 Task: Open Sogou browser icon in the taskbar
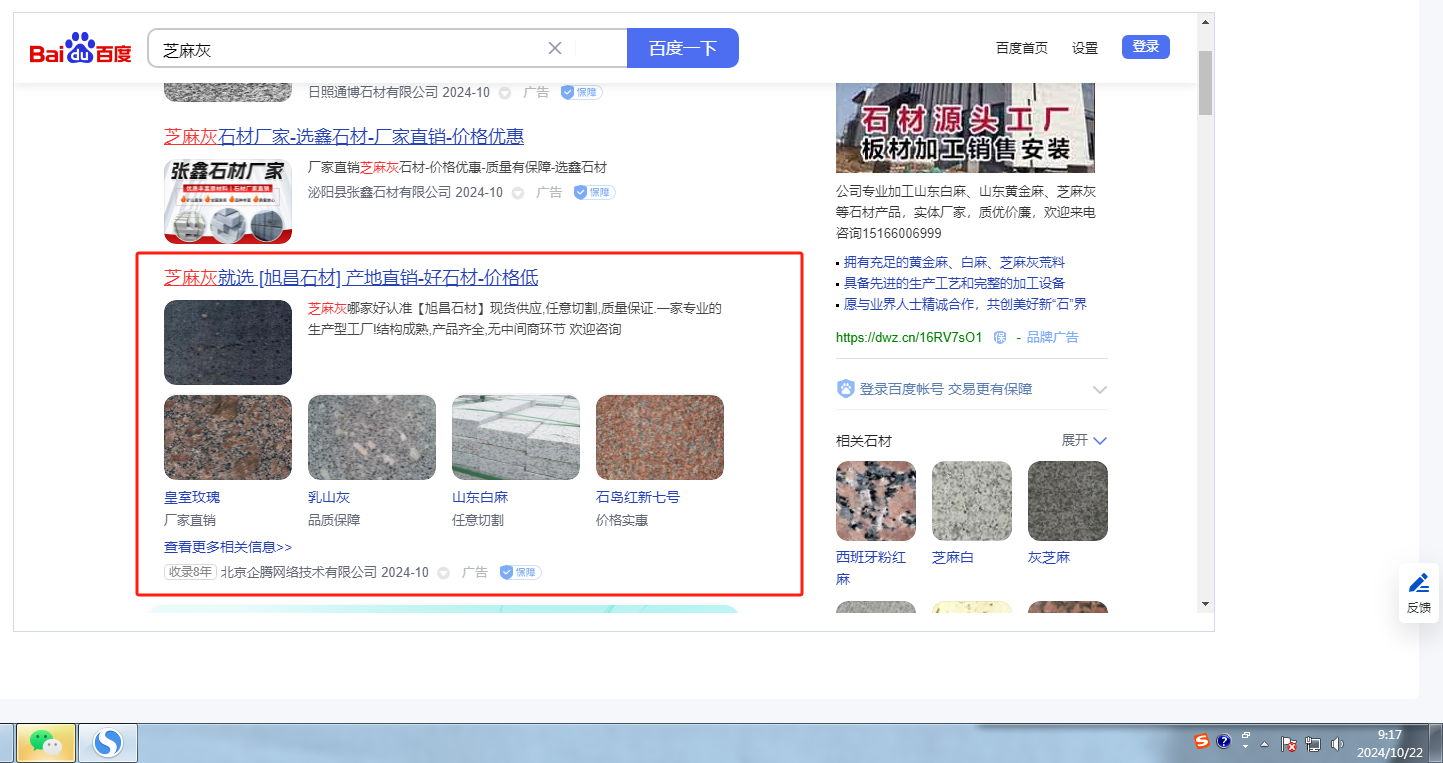point(107,742)
